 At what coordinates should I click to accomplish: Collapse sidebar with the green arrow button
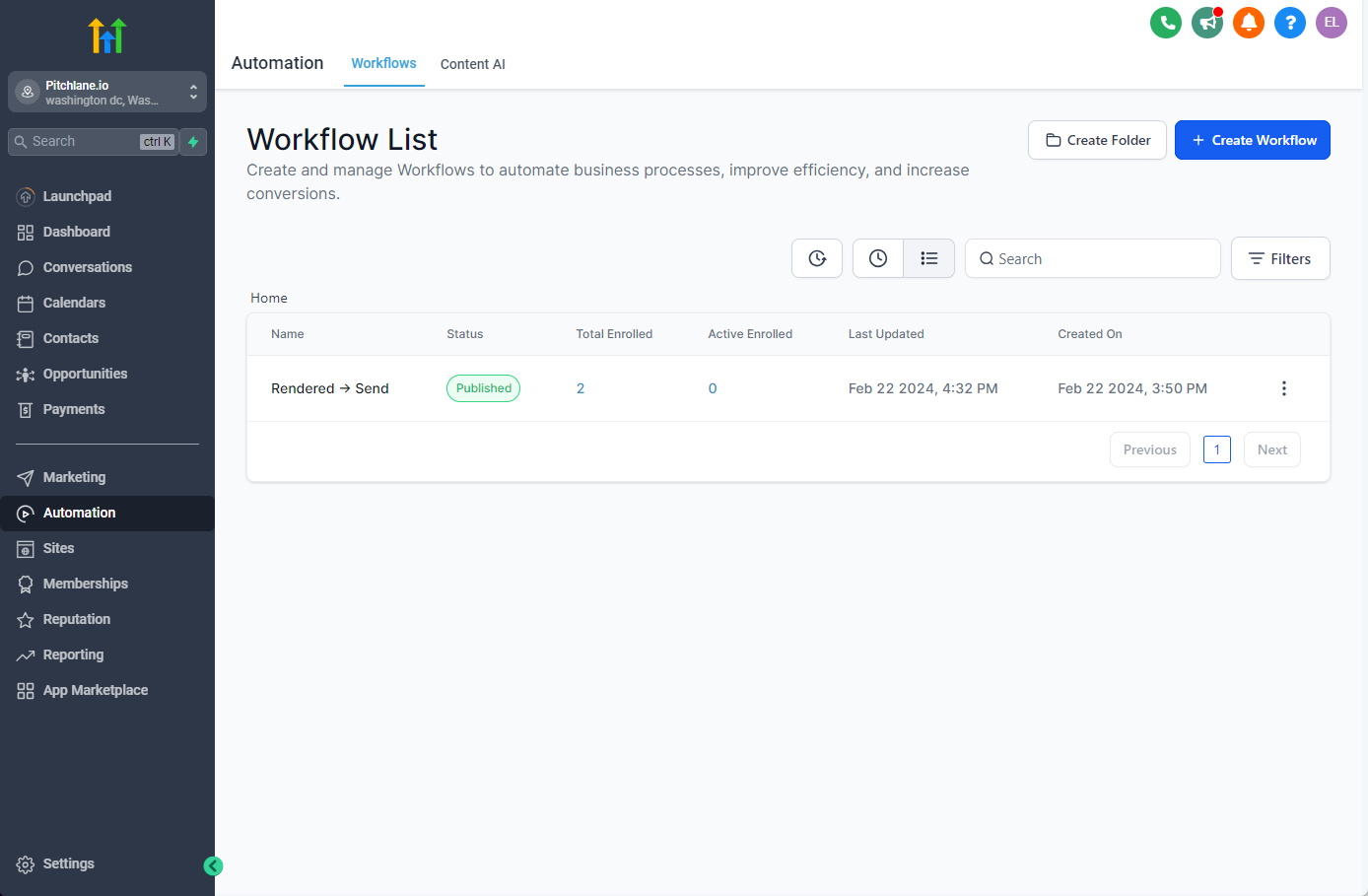(x=213, y=866)
